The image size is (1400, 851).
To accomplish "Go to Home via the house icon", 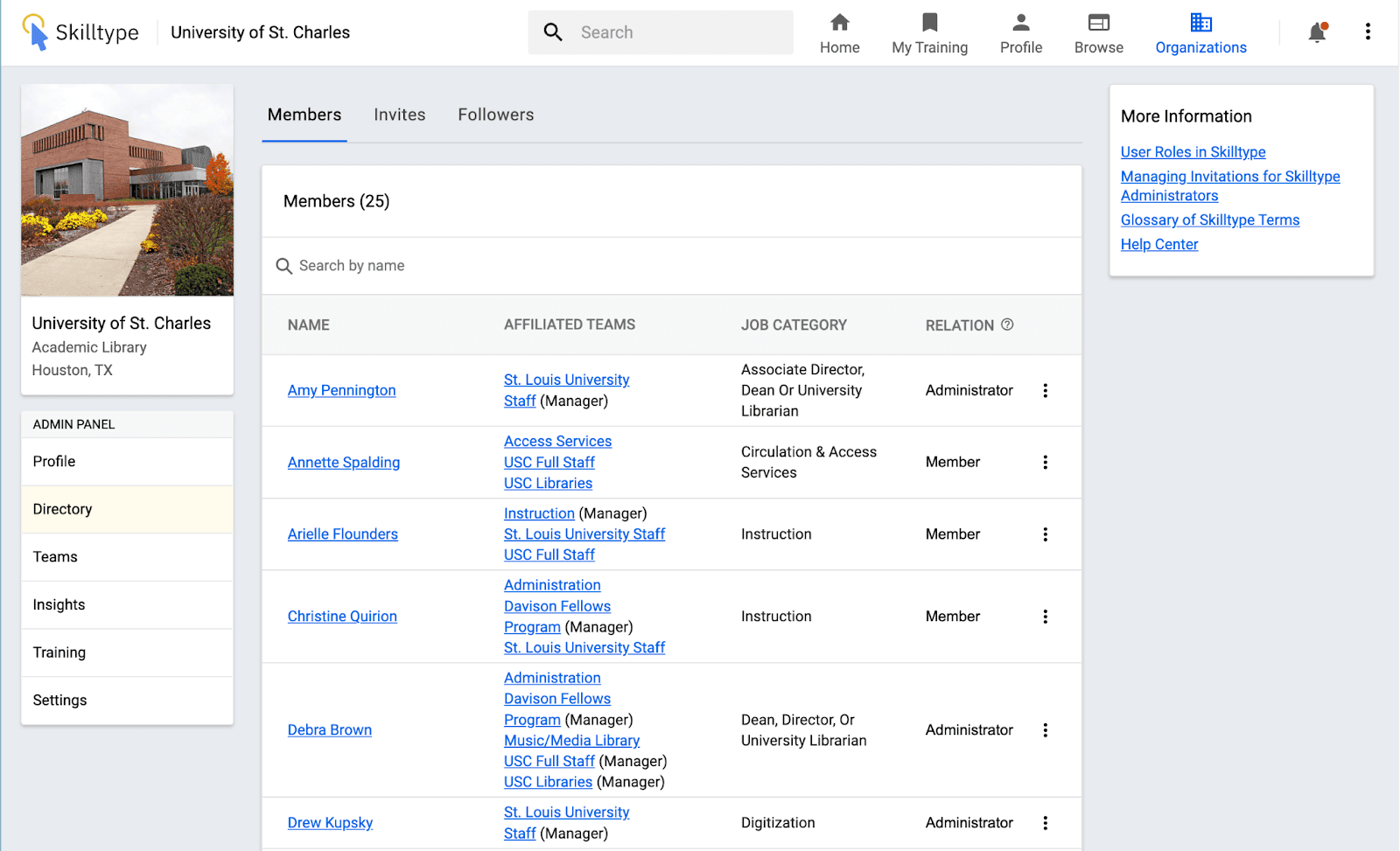I will coord(839,23).
